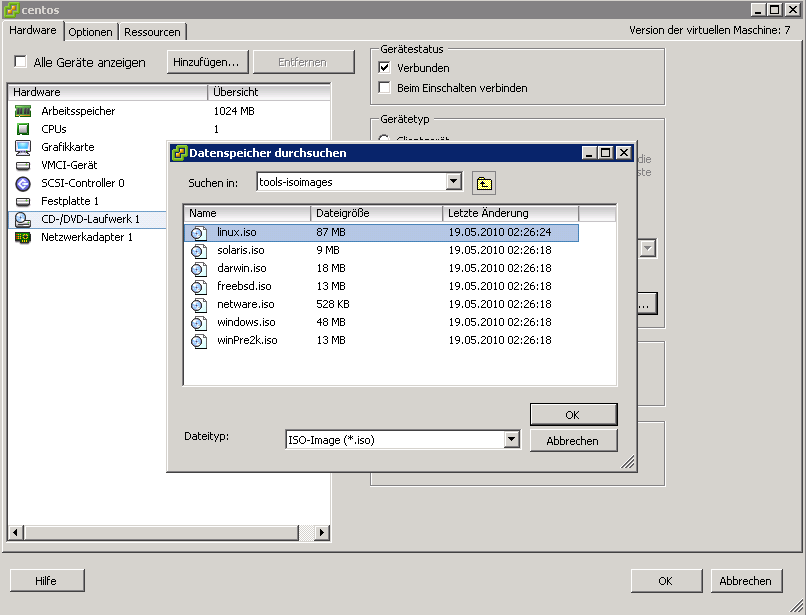
Task: Enable Alle Geräte anzeigen checkbox
Action: (20, 63)
